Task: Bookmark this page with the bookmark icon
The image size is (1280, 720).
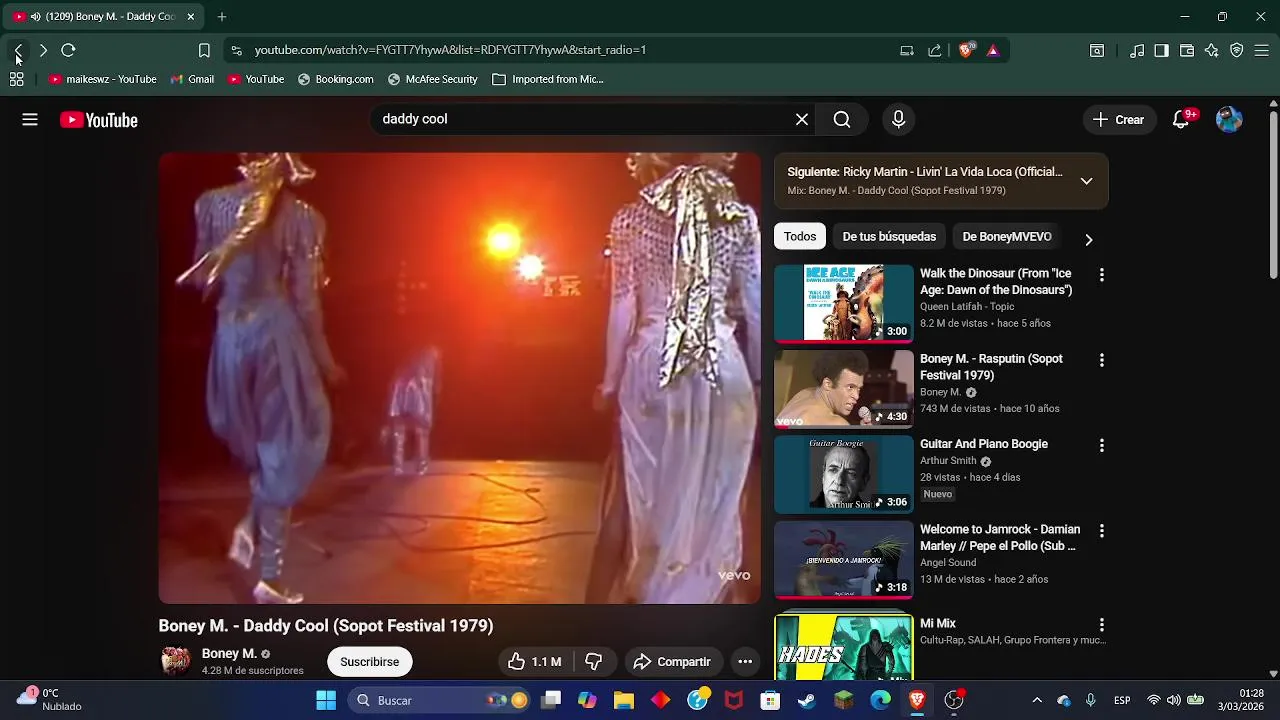Action: click(x=204, y=50)
